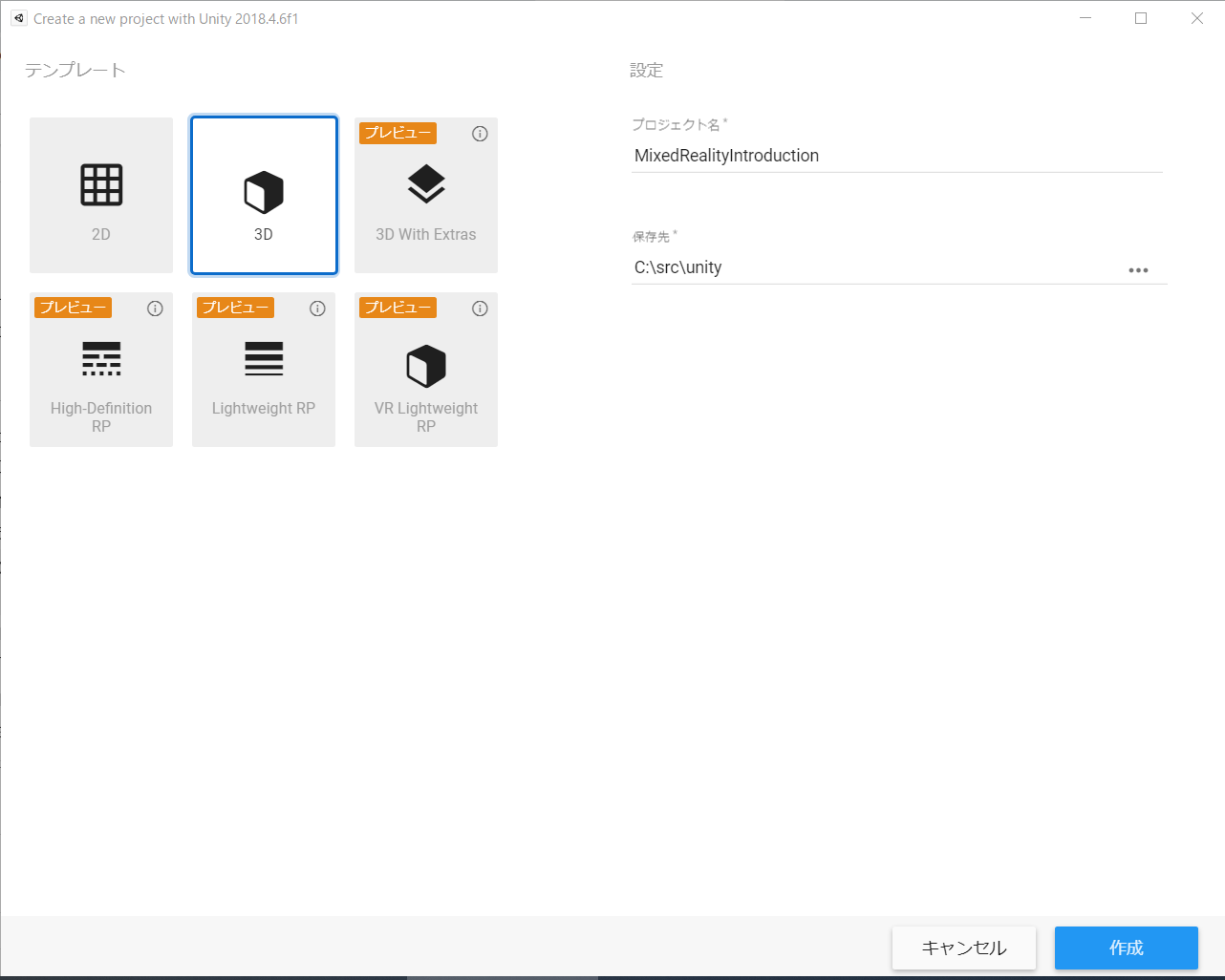Open VR Lightweight RP template info
The height and width of the screenshot is (980, 1225).
pos(480,308)
